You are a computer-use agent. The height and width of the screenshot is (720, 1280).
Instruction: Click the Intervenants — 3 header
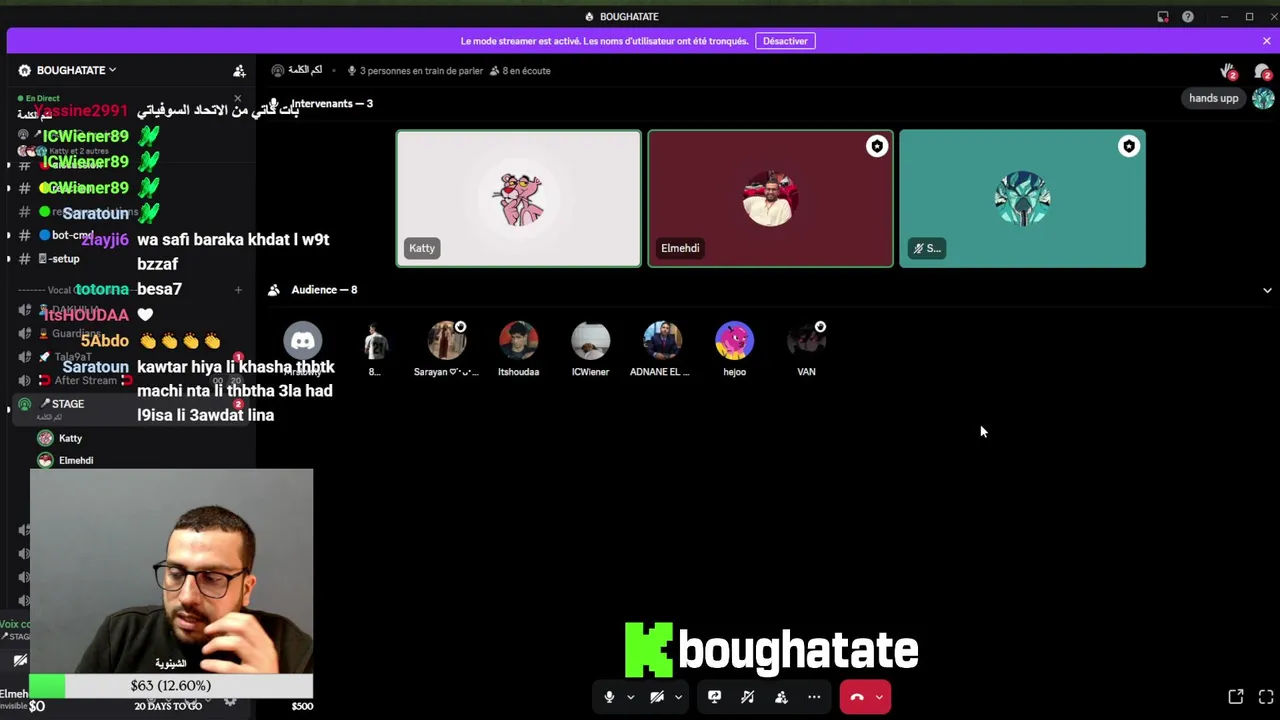pos(332,103)
